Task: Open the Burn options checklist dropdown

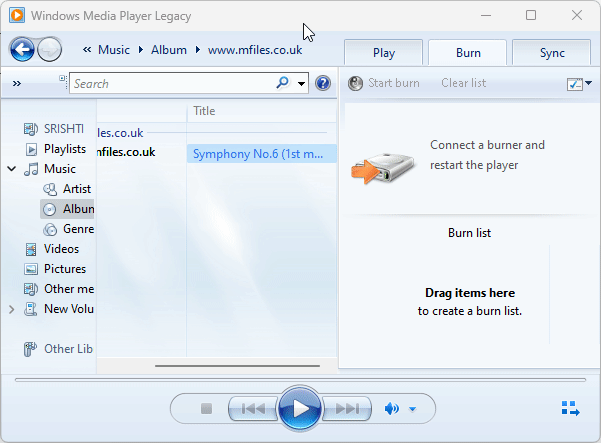Action: tap(579, 84)
